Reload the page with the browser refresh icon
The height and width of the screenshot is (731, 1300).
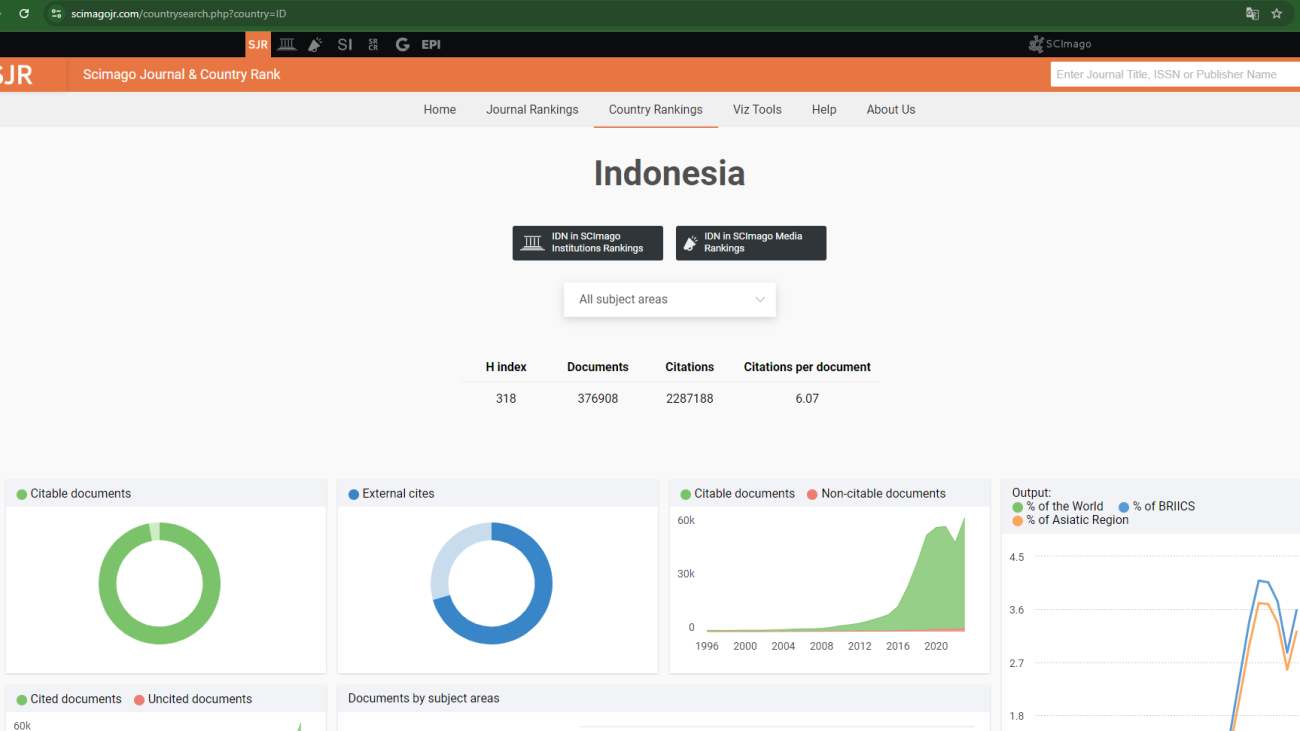pos(24,14)
